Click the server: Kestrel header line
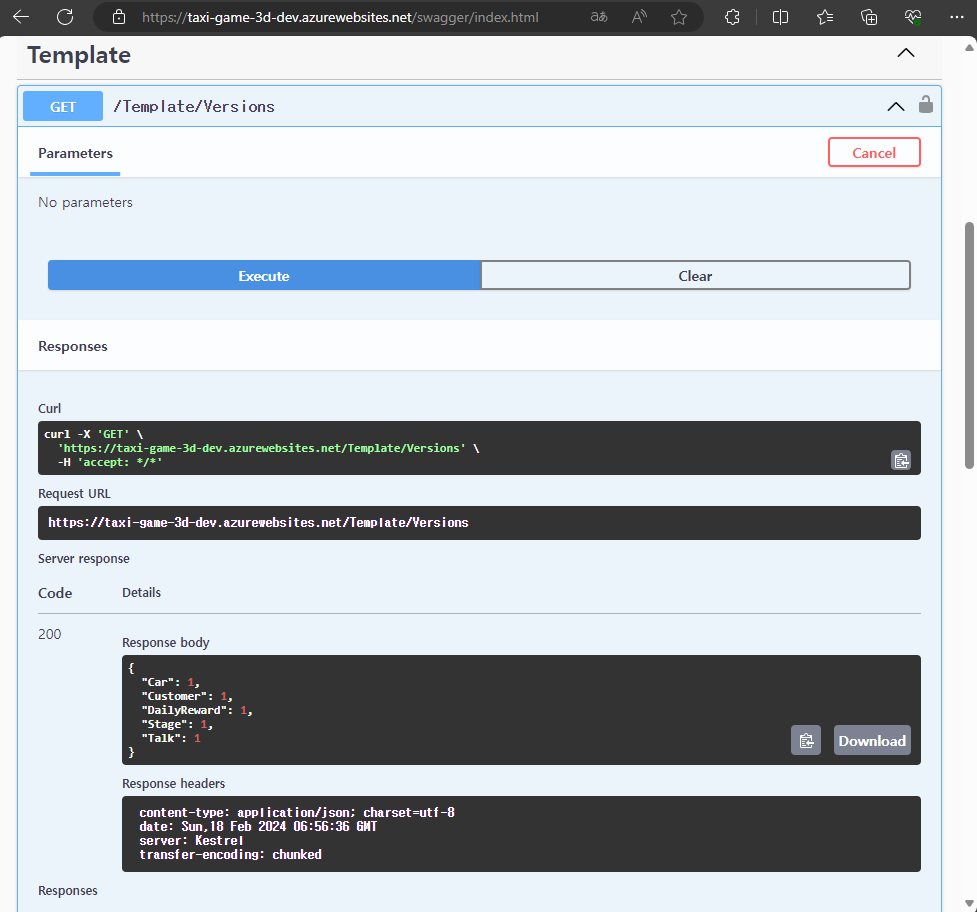The width and height of the screenshot is (977, 912). coord(191,840)
